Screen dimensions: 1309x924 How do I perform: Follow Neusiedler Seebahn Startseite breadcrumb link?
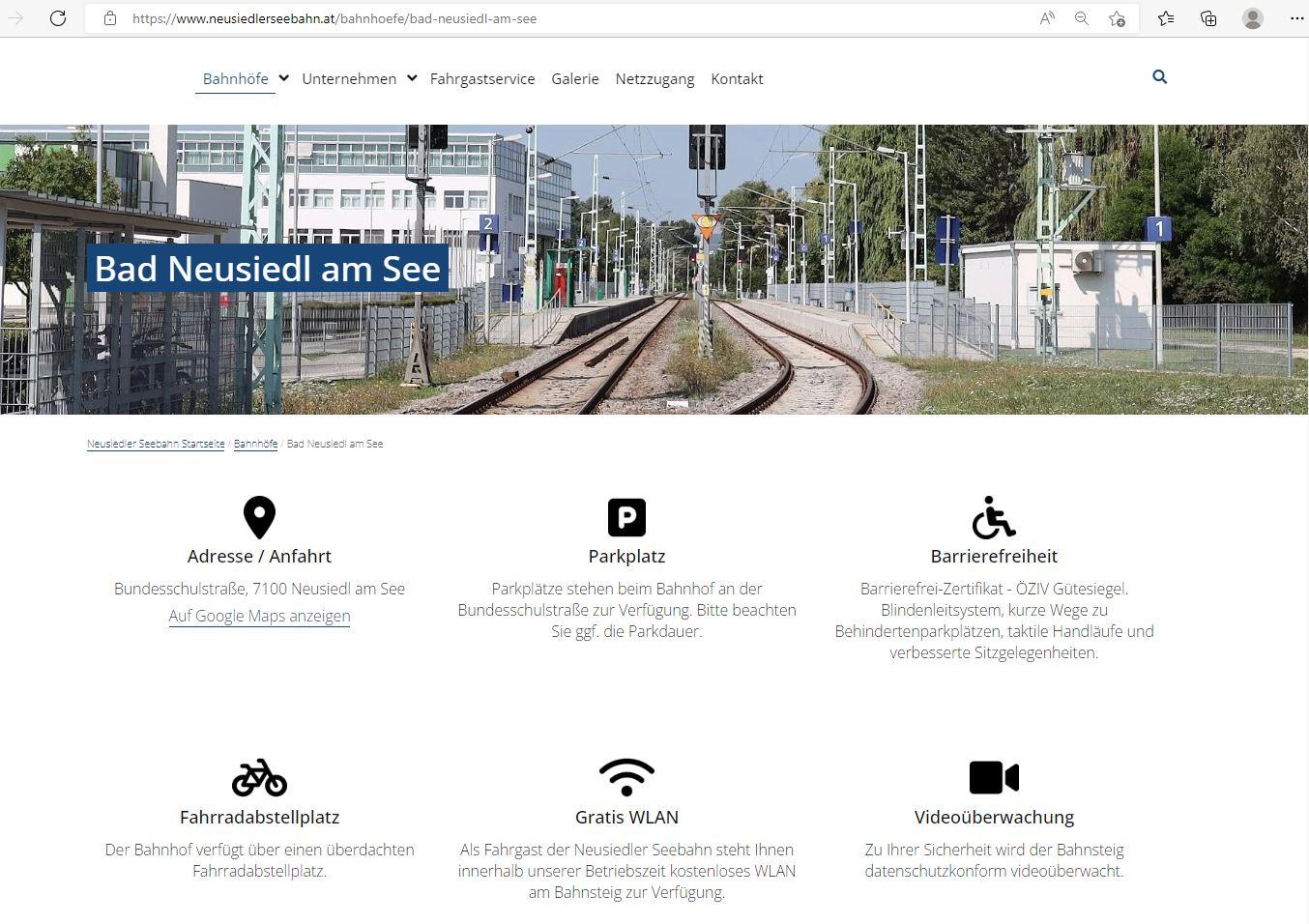pos(156,444)
